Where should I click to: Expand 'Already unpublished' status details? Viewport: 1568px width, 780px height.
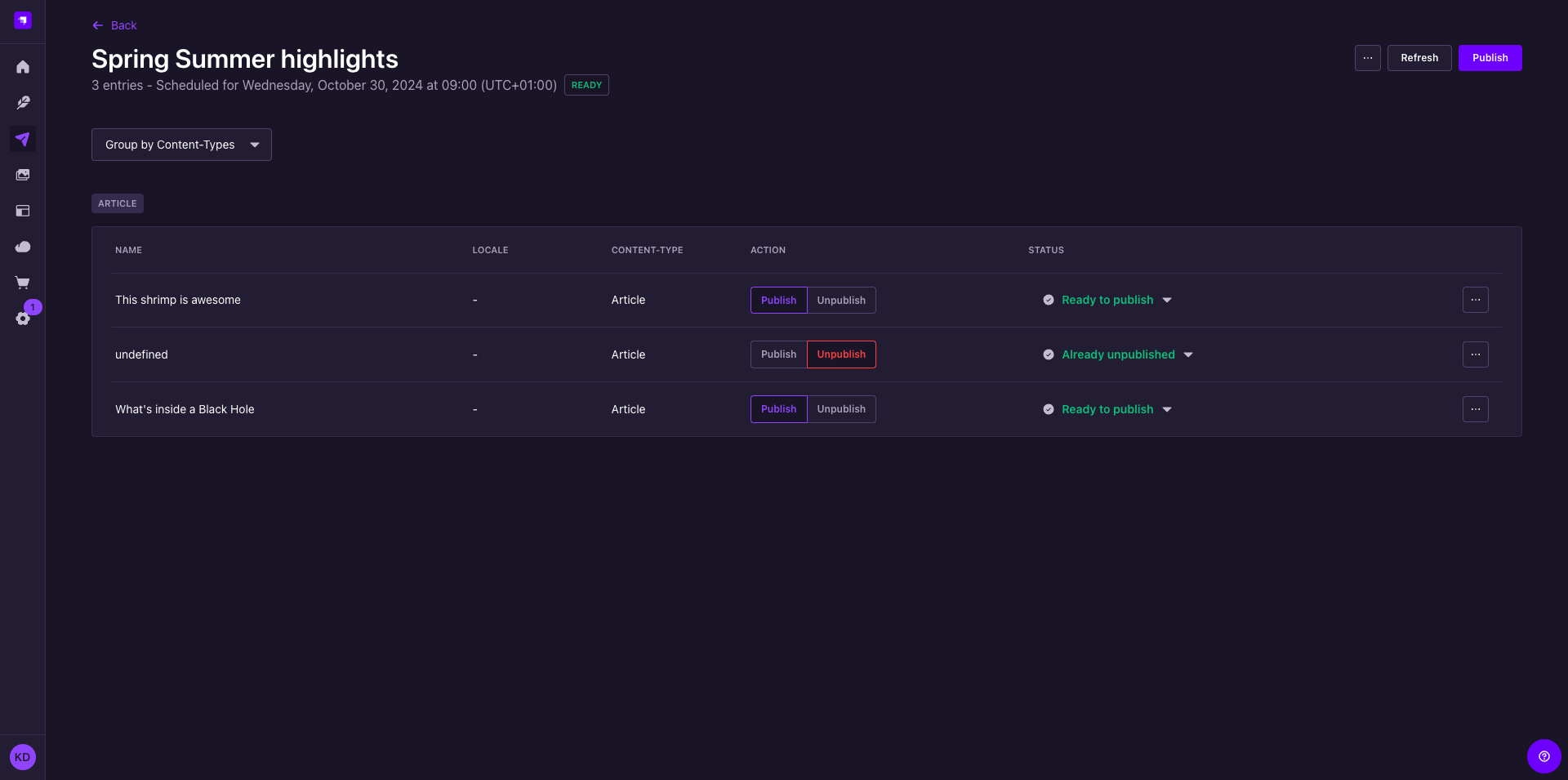pyautogui.click(x=1188, y=354)
